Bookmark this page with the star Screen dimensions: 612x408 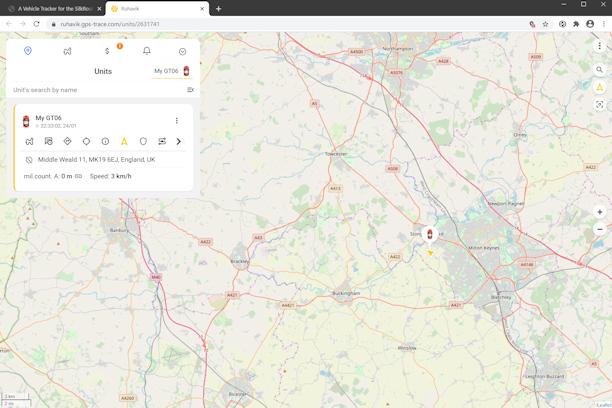545,24
